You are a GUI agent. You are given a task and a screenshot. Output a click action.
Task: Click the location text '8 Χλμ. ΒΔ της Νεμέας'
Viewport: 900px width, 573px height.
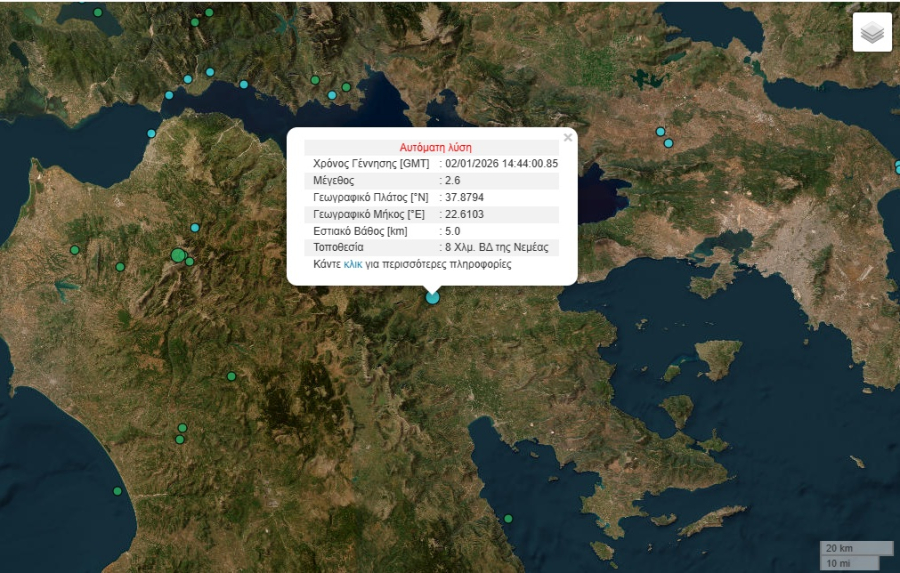click(496, 247)
